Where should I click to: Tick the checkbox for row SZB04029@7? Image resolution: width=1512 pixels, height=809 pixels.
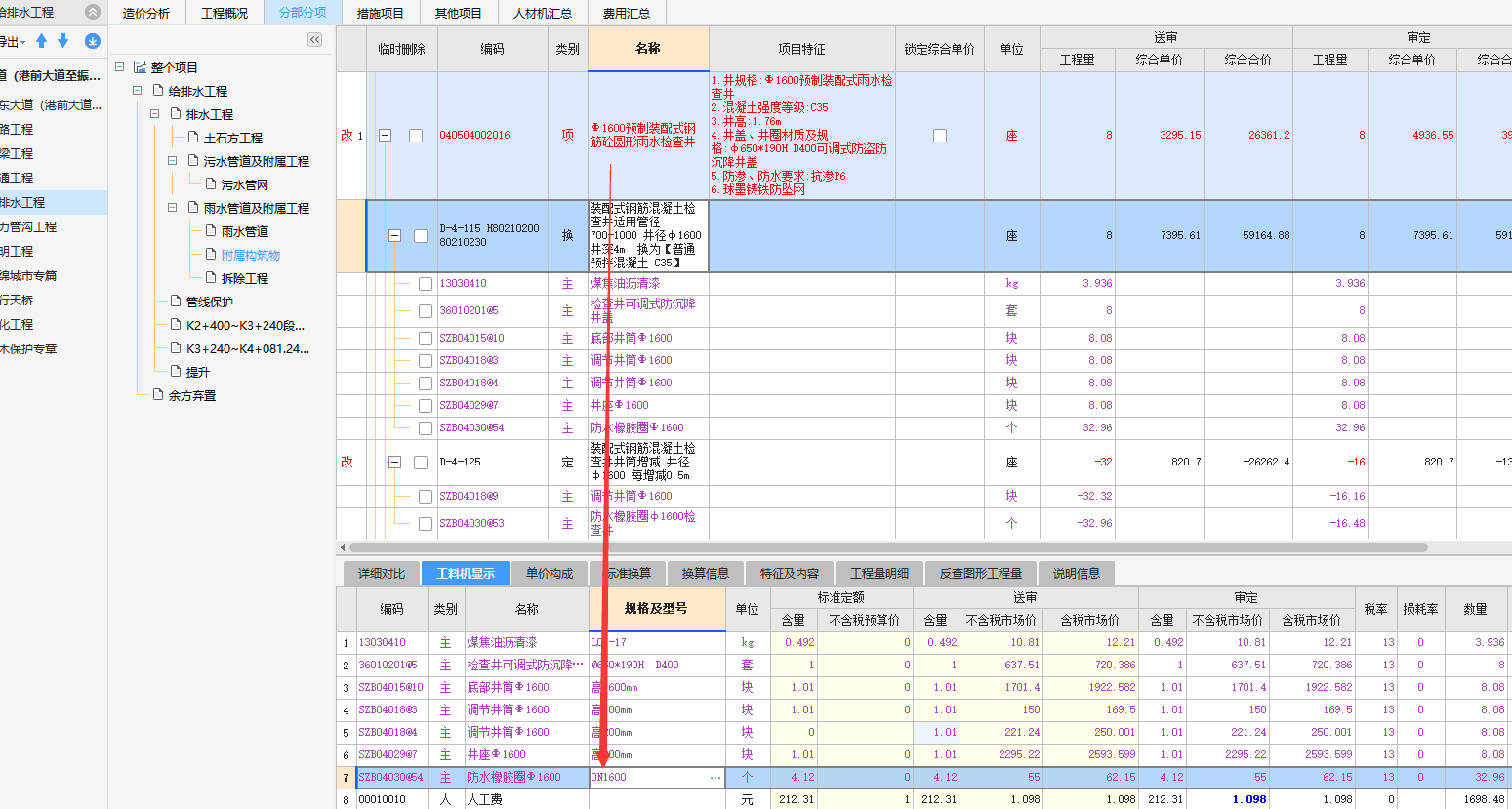(426, 406)
